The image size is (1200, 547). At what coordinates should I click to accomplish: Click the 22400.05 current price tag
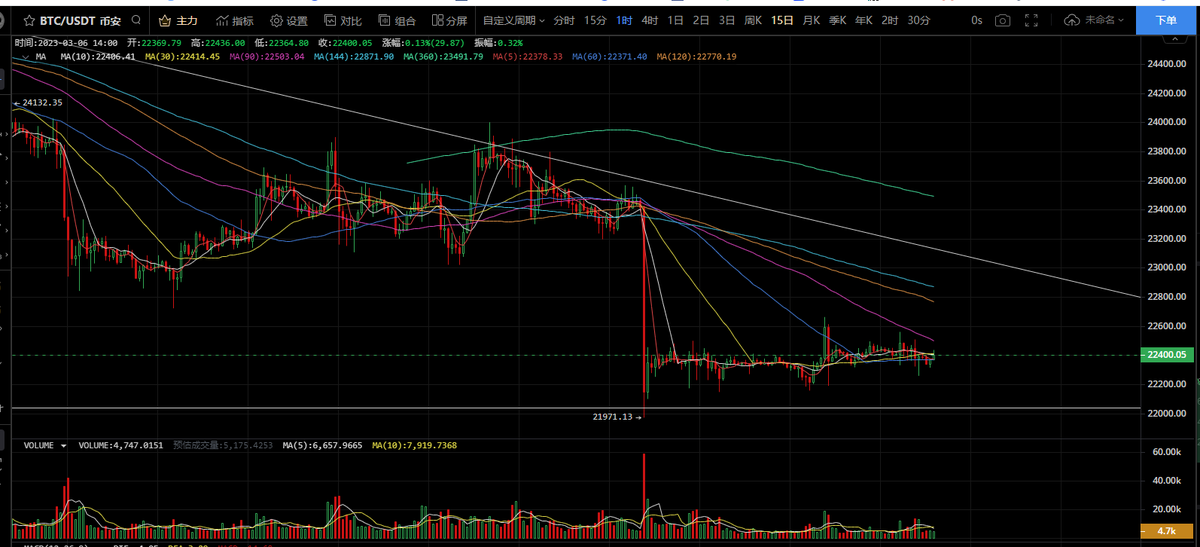(x=1166, y=355)
